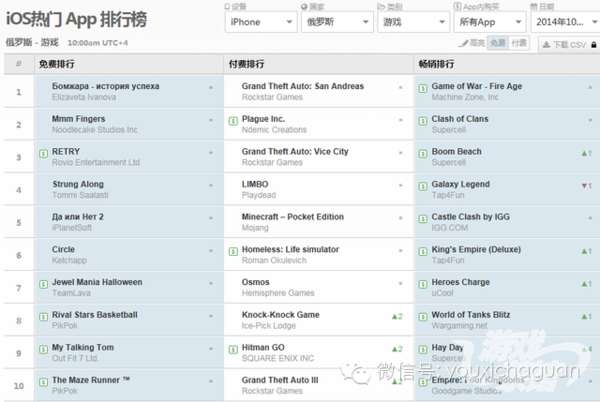Click the in-app purchase icon beside Clash of Clans
Viewport: 600px width, 402px height.
tap(423, 121)
